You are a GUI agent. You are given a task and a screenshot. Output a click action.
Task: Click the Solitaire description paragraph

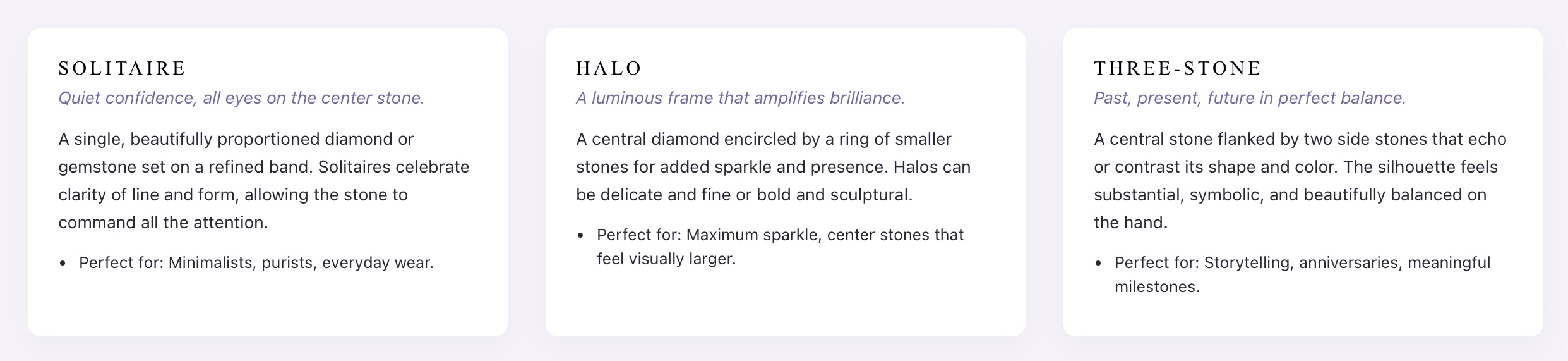coord(264,181)
